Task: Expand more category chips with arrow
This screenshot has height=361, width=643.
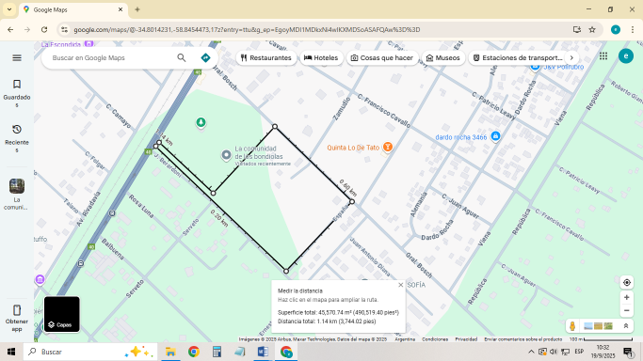Action: (x=572, y=58)
